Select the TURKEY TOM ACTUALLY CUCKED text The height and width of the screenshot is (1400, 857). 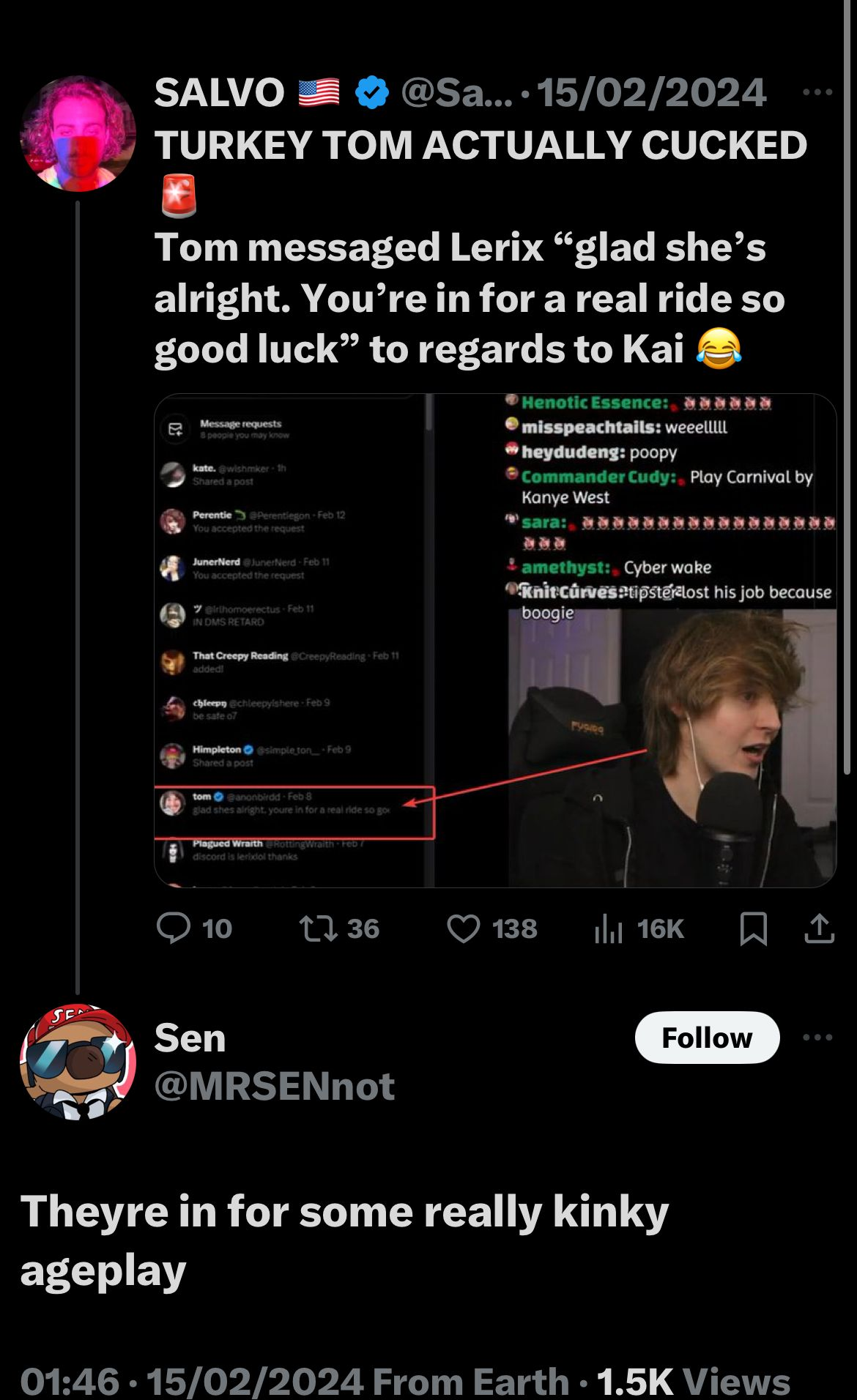point(480,145)
